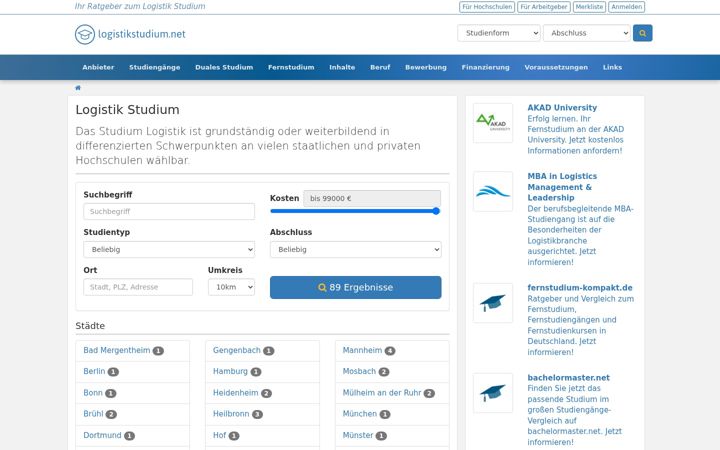This screenshot has width=720, height=450.
Task: Open MBA in Logistics Management & Leadership link
Action: coord(562,187)
